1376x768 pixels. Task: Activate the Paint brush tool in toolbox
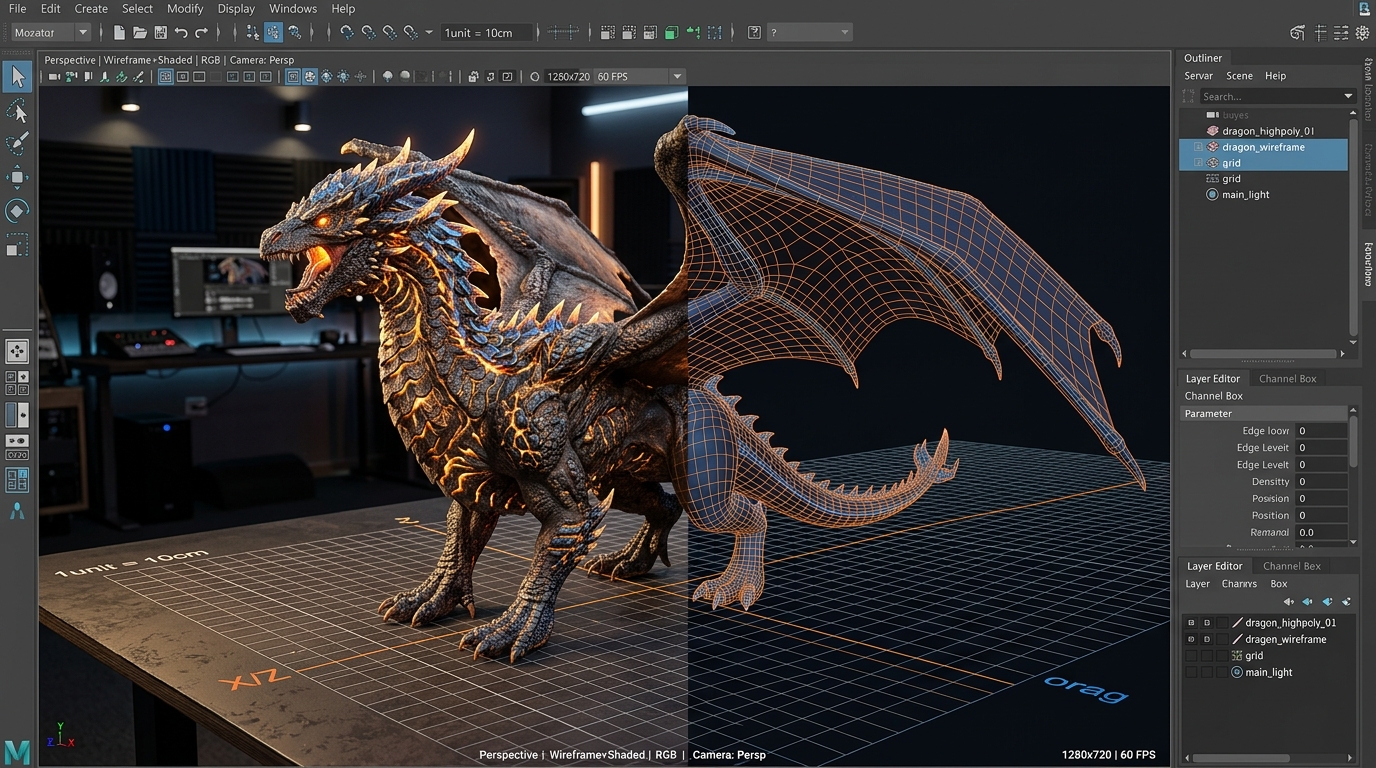[x=17, y=143]
